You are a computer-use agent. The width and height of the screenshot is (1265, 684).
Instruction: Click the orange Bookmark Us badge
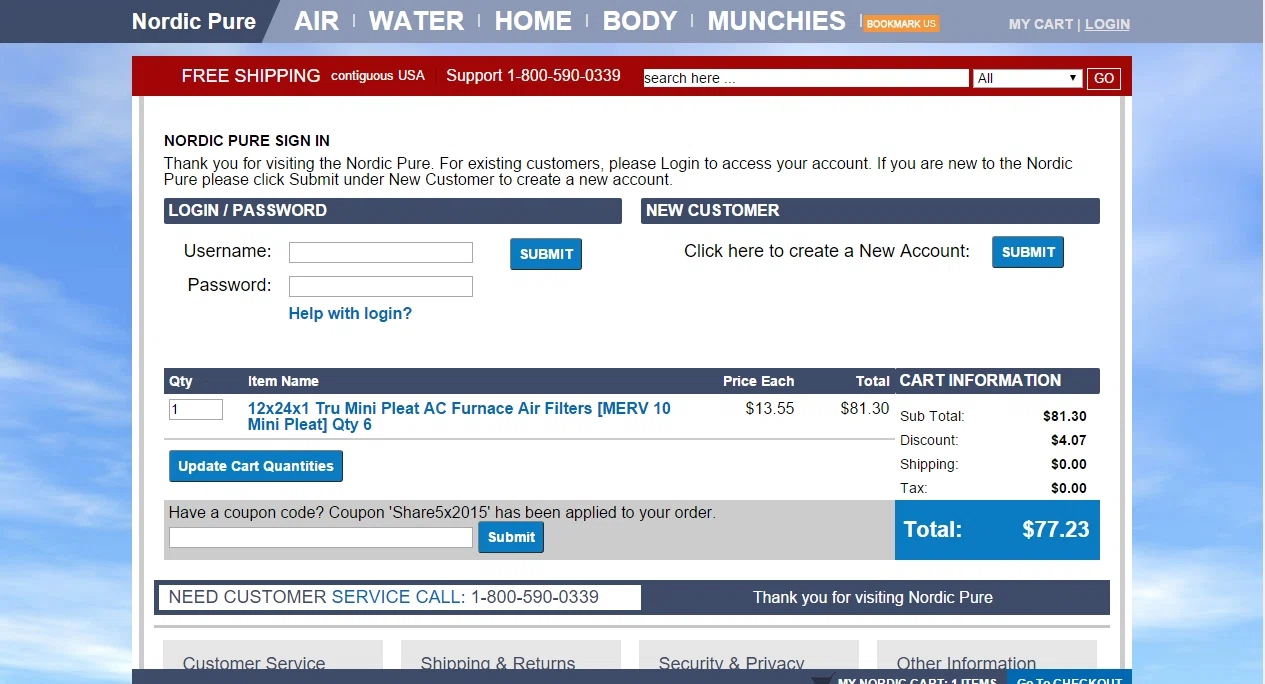pyautogui.click(x=901, y=23)
